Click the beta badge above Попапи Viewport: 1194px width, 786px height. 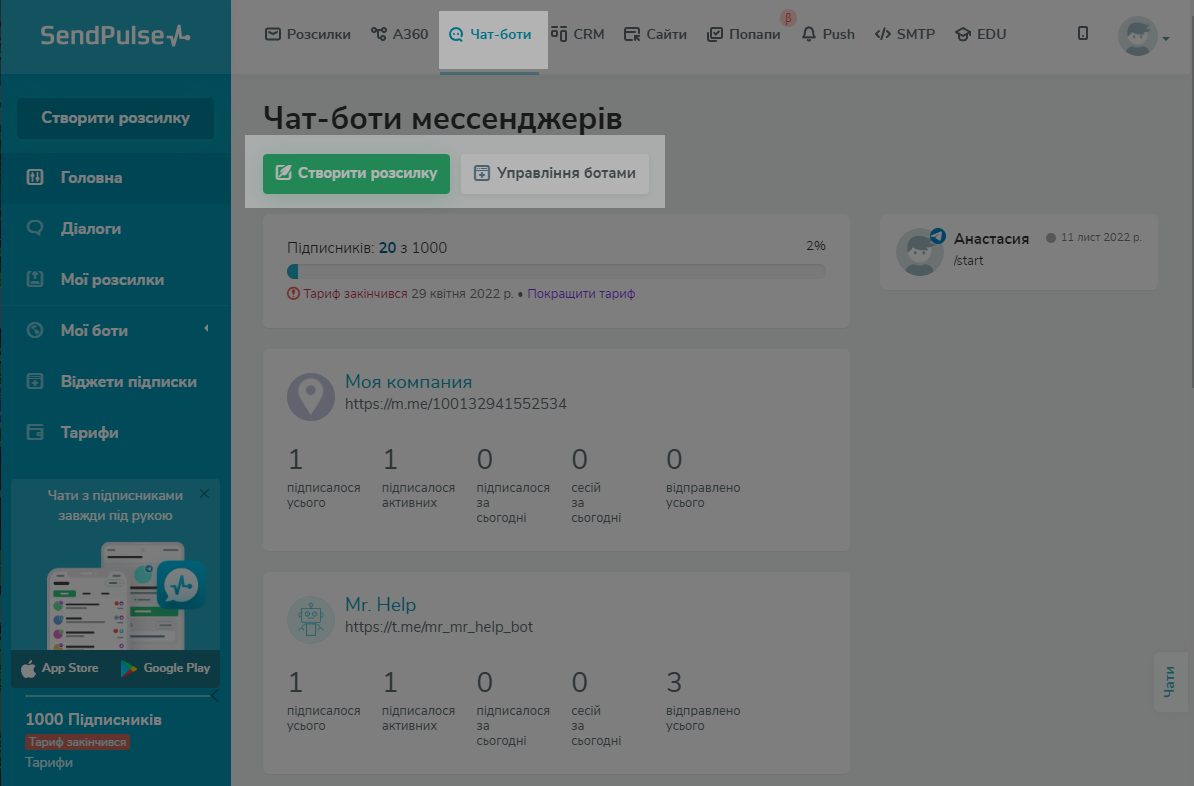(x=788, y=18)
